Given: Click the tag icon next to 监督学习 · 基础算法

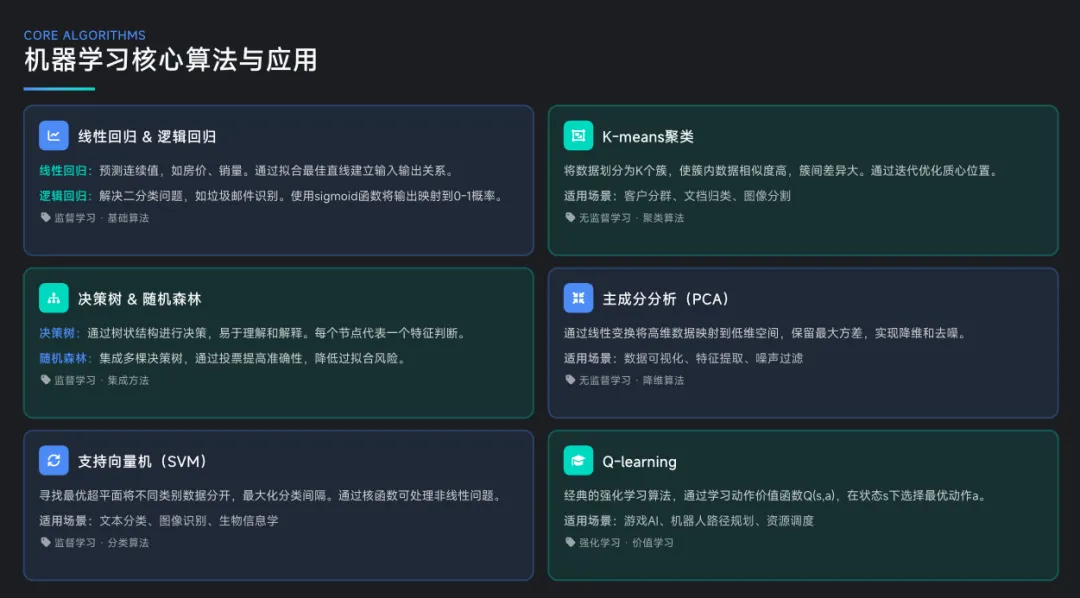Looking at the screenshot, I should 45,217.
